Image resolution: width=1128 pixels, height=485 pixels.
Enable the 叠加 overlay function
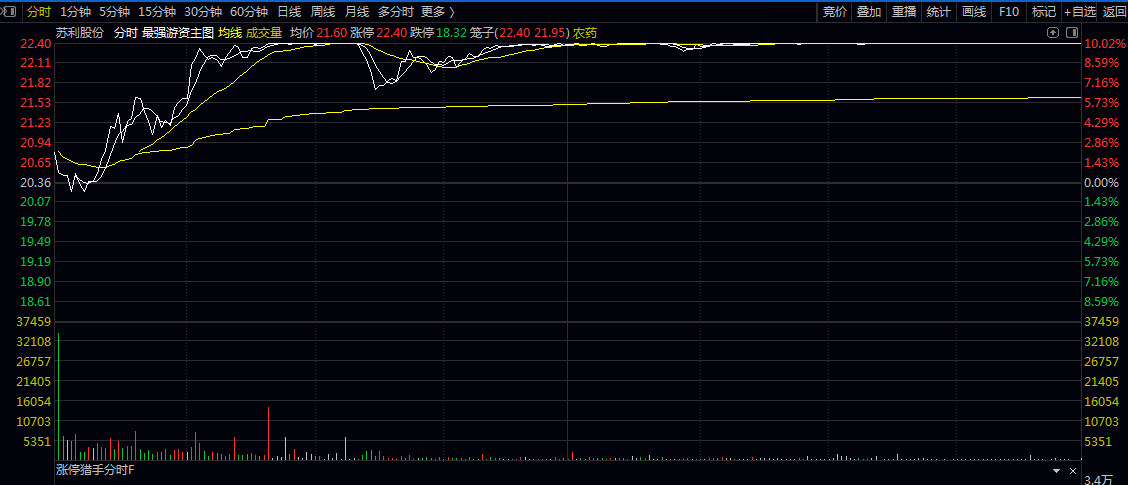[x=869, y=12]
